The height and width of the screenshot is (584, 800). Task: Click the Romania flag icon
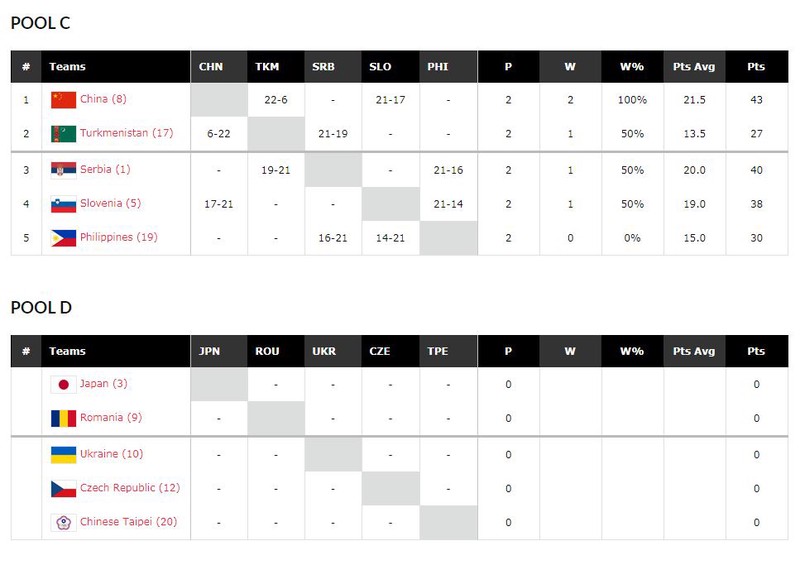tap(64, 418)
